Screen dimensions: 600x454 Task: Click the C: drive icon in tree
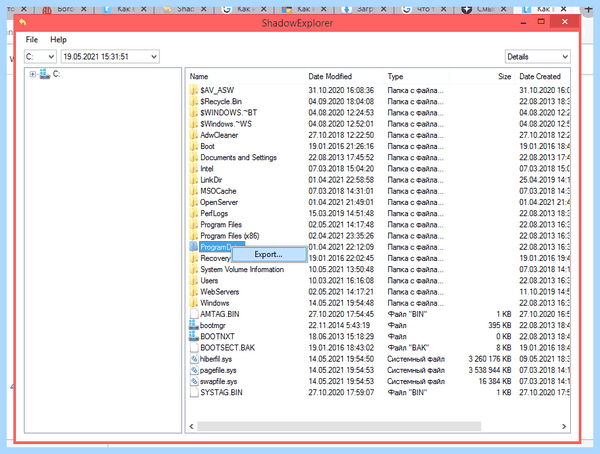[45, 74]
